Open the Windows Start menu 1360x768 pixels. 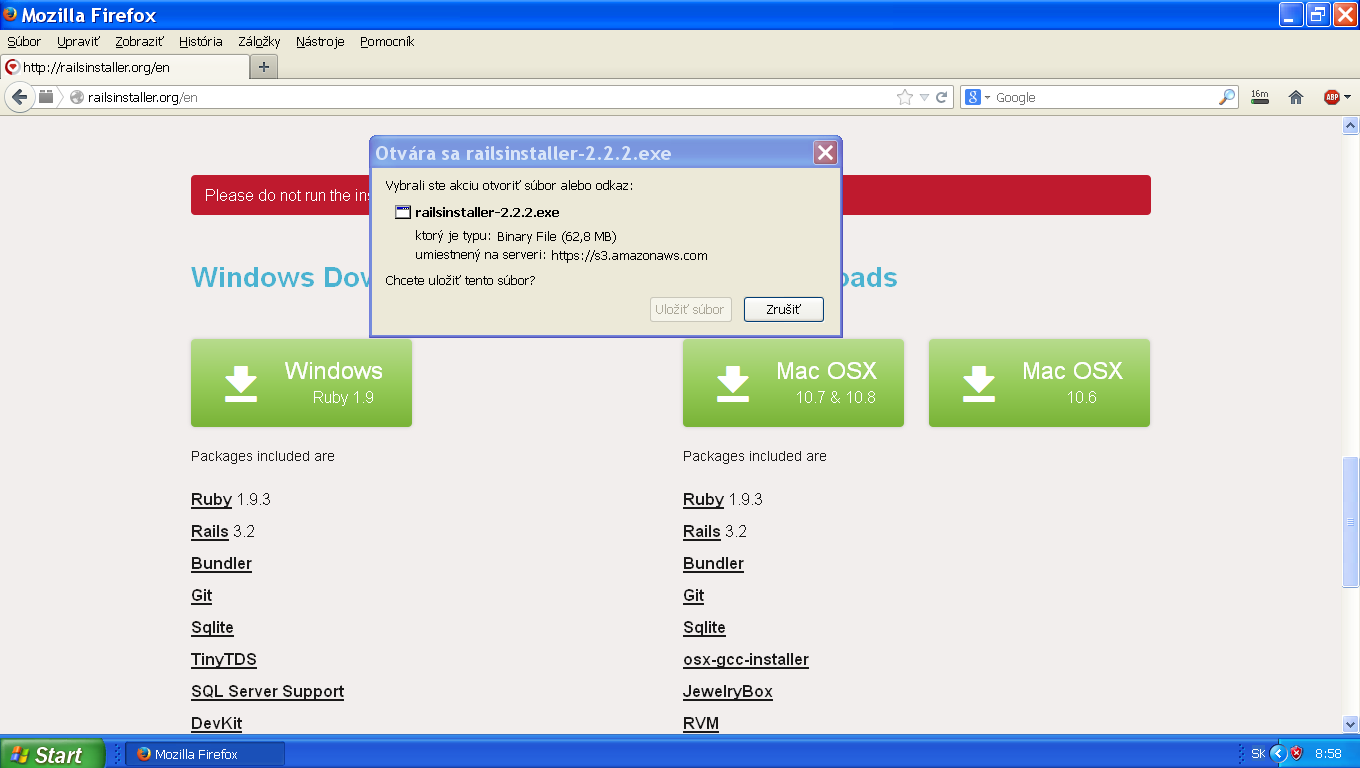(x=52, y=754)
